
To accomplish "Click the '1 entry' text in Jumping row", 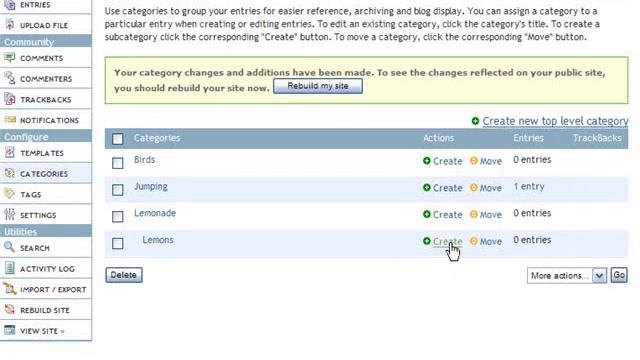I will point(529,187).
